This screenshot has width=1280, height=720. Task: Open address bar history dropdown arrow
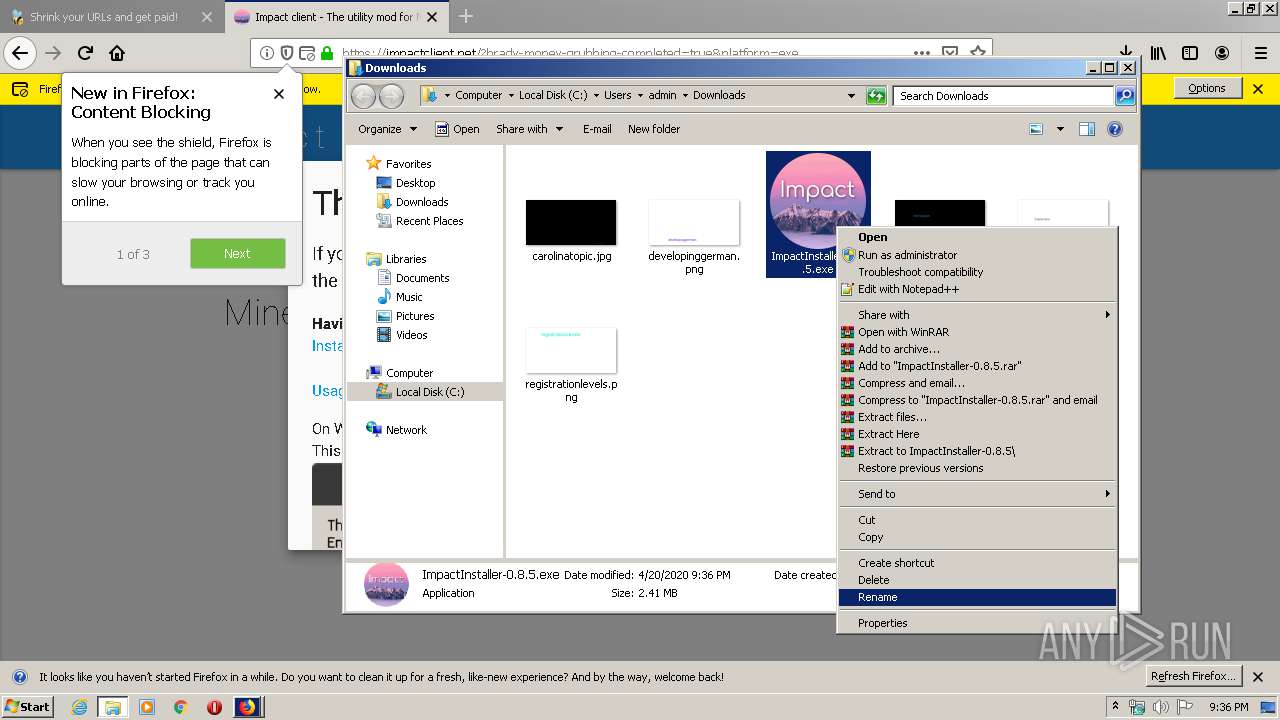pos(851,96)
